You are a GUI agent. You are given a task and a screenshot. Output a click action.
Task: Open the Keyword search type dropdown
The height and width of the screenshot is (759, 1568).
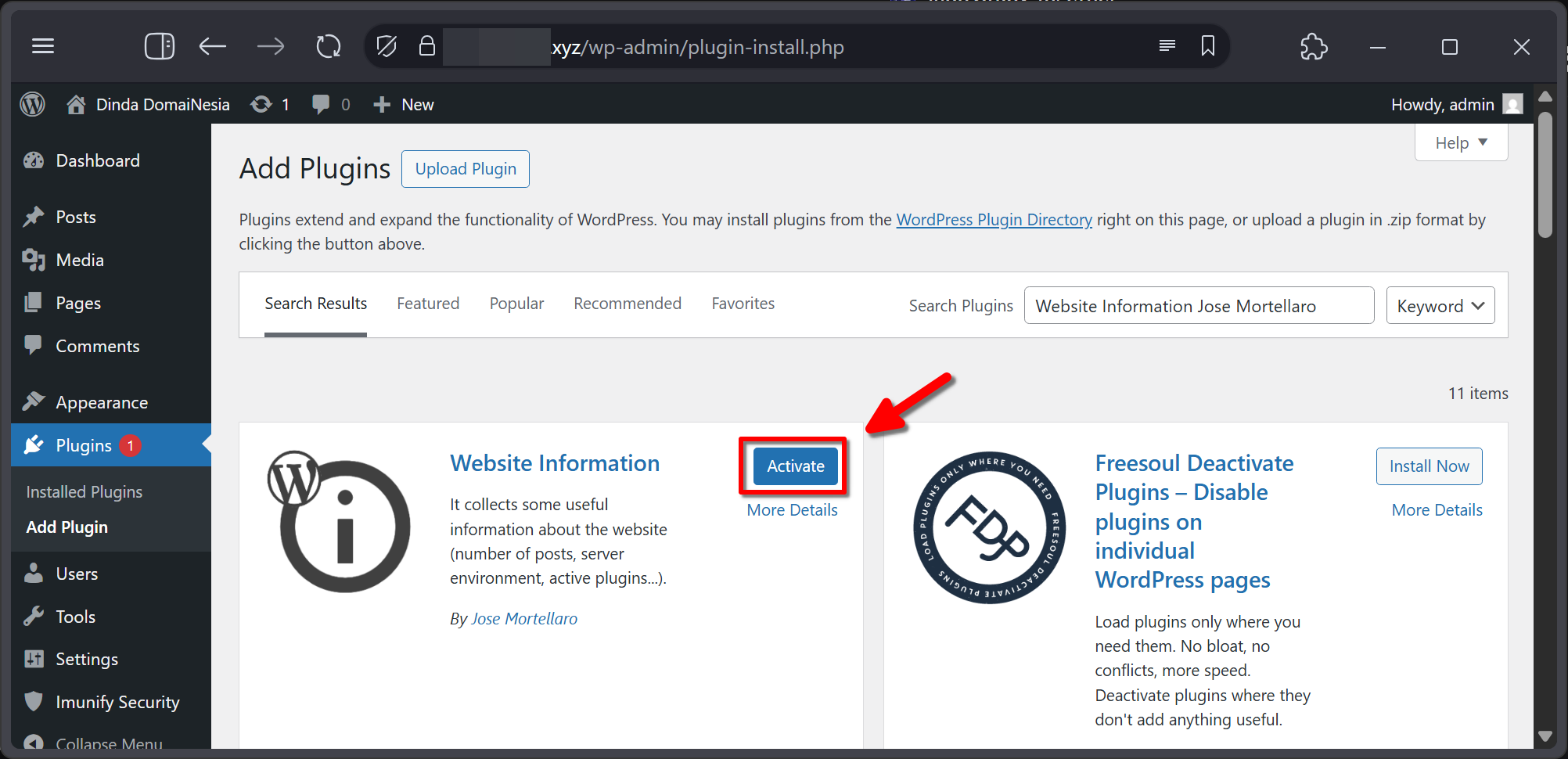coord(1440,305)
